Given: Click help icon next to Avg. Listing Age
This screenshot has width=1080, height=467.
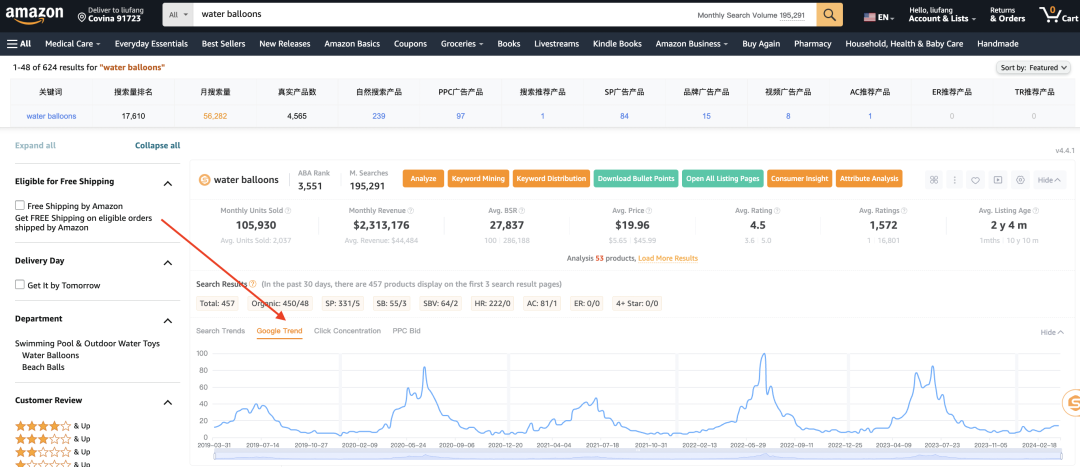Looking at the screenshot, I should pos(1038,211).
